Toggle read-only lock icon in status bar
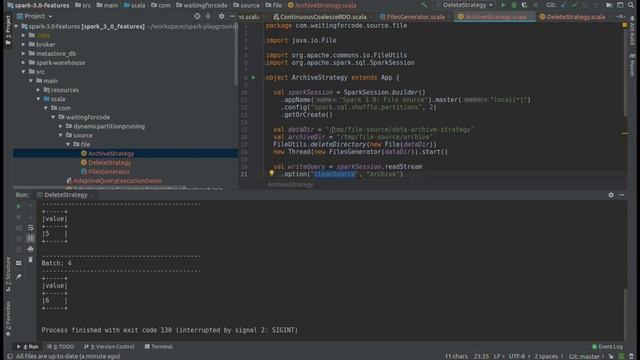The width and height of the screenshot is (640, 360). pyautogui.click(x=611, y=356)
